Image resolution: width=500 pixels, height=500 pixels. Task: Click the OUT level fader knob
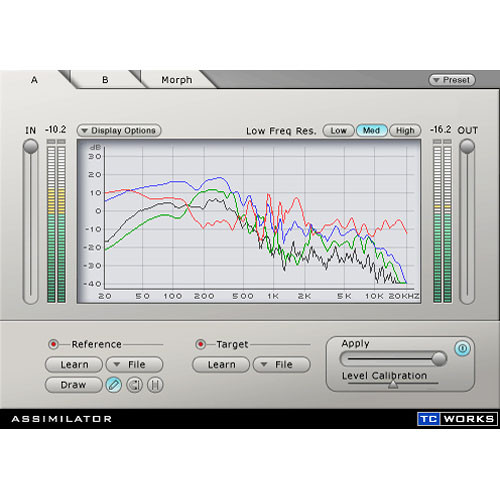point(467,146)
